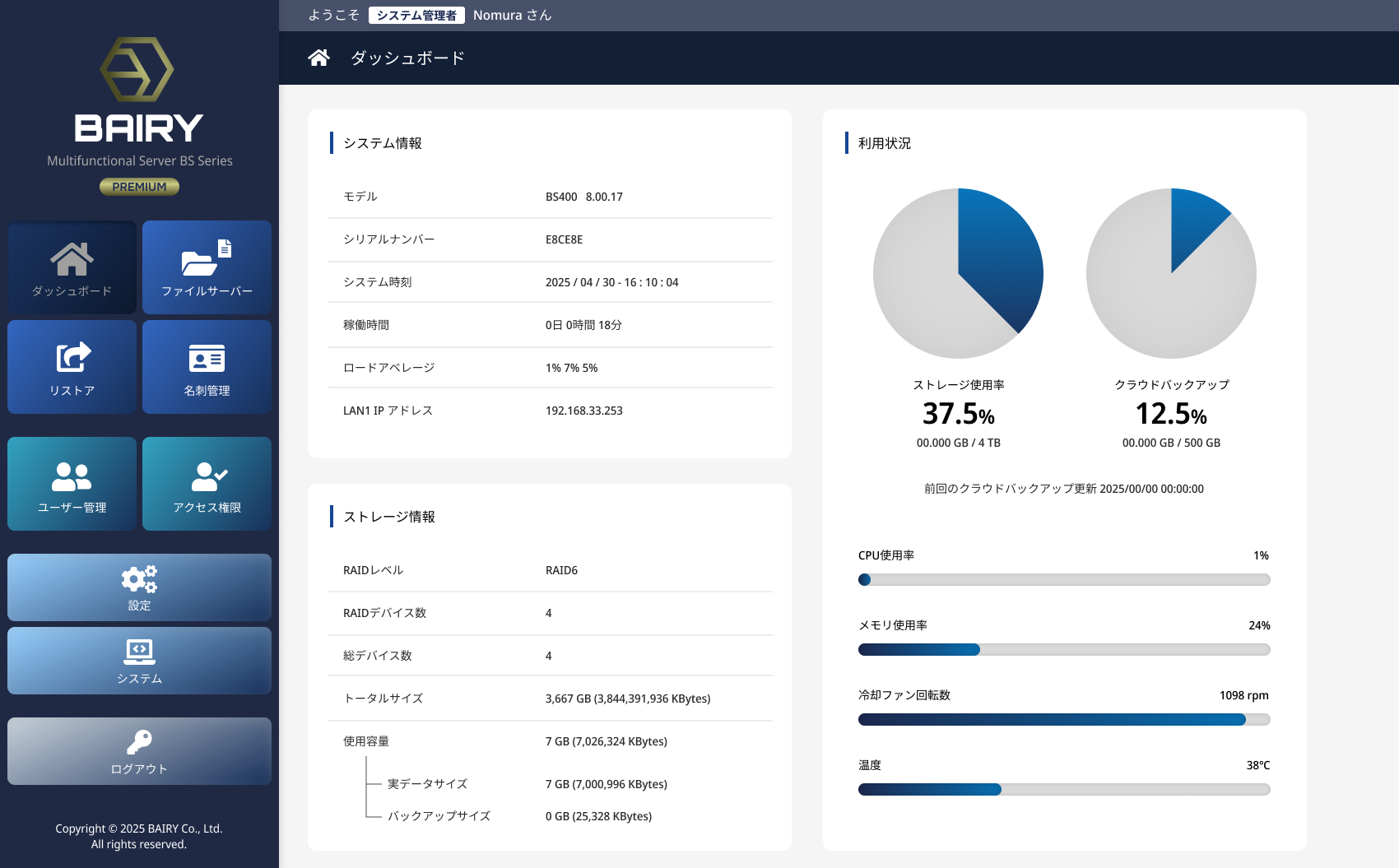The height and width of the screenshot is (868, 1399).
Task: Click the LAN1 IP アドレス value
Action: click(x=583, y=410)
